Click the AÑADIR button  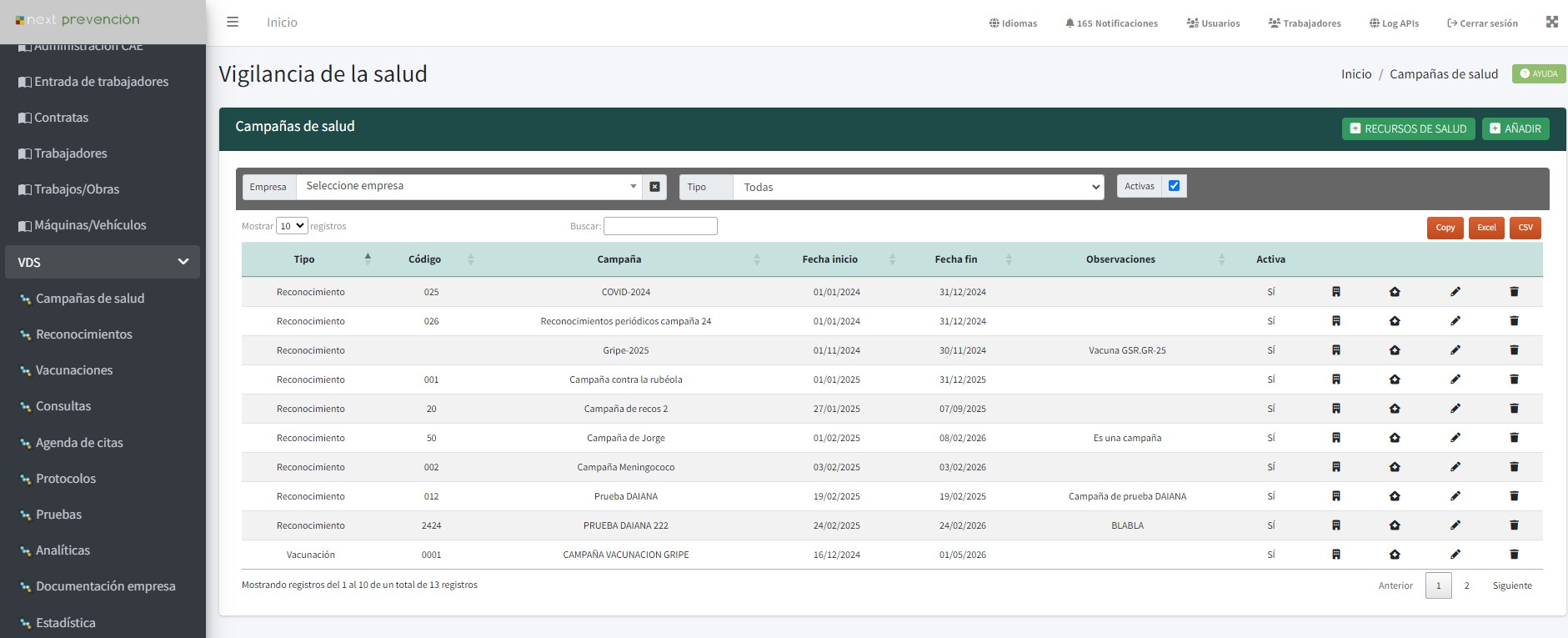(1515, 128)
